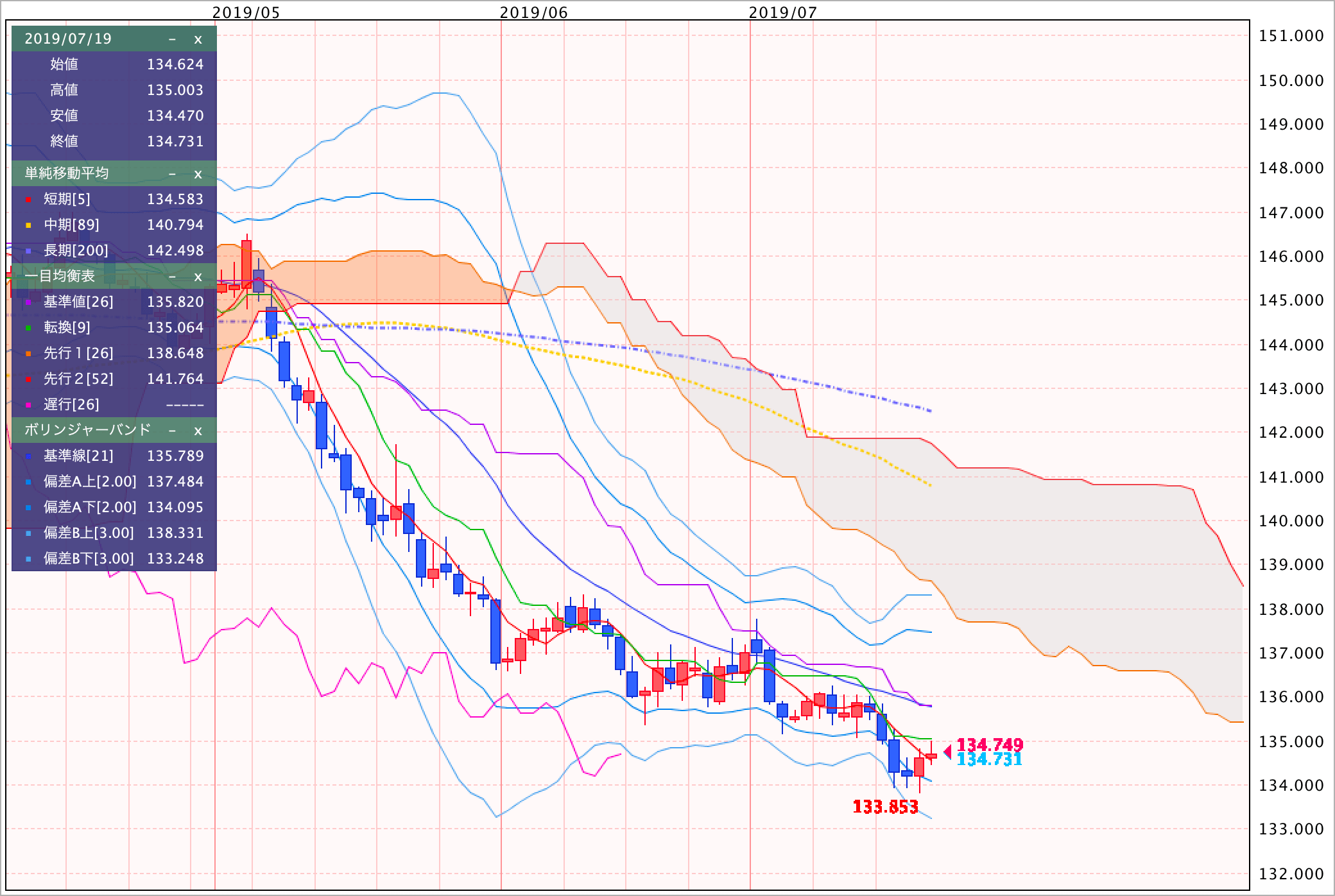Click the 遅行[26] label
The height and width of the screenshot is (896, 1335).
71,404
